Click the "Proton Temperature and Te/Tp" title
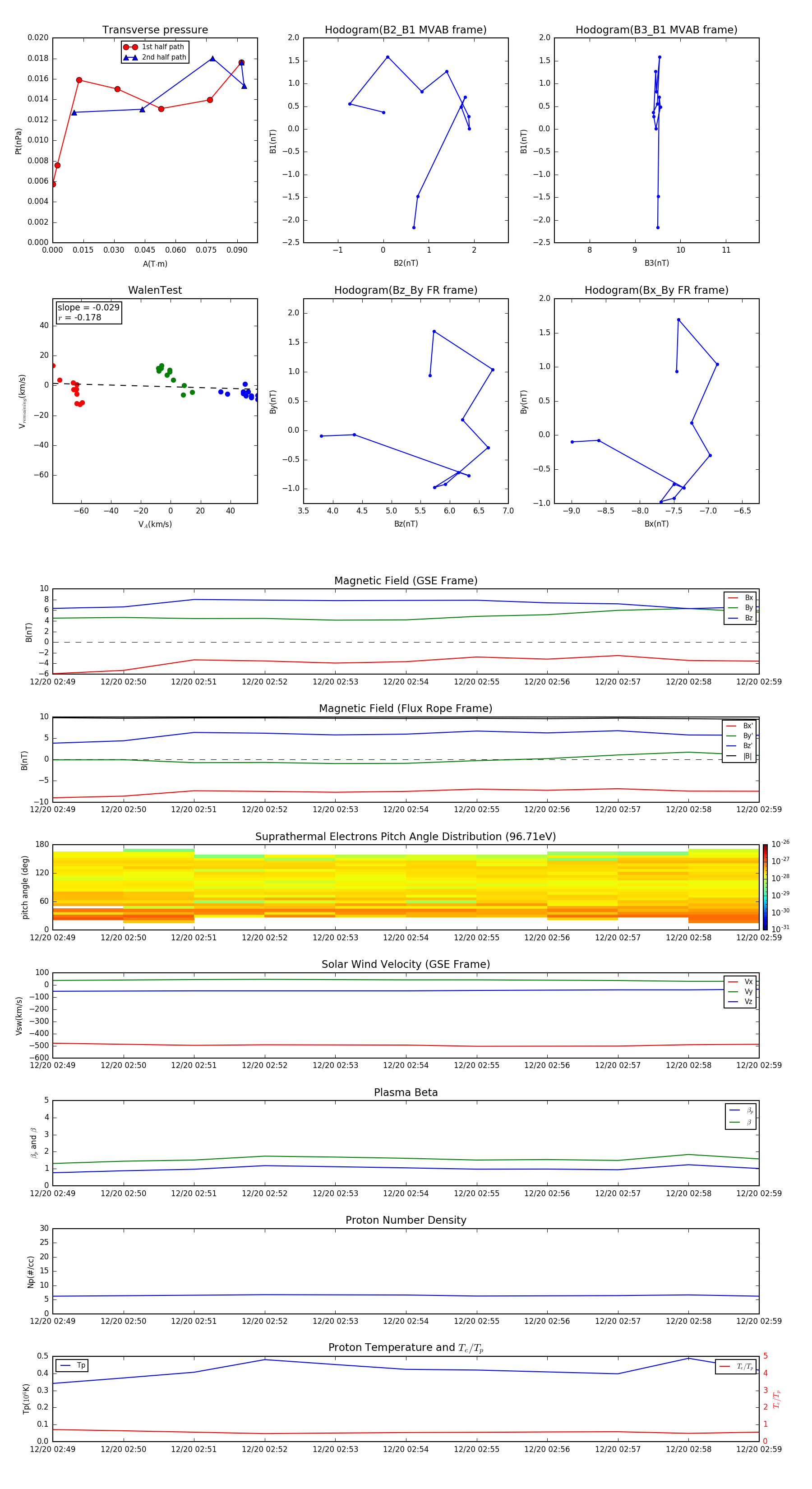The width and height of the screenshot is (812, 1489). pyautogui.click(x=406, y=1348)
